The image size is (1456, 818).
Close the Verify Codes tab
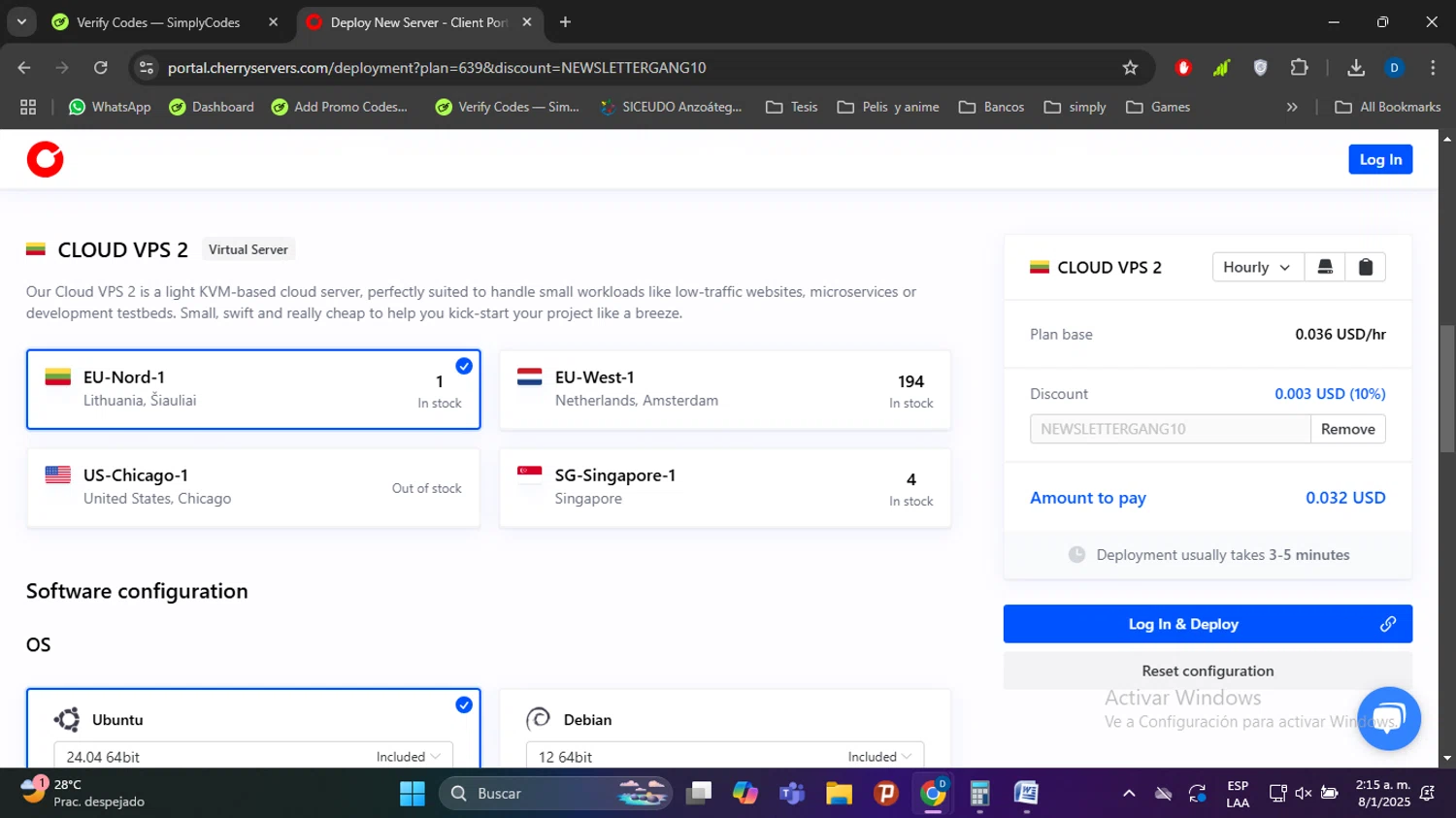[273, 22]
